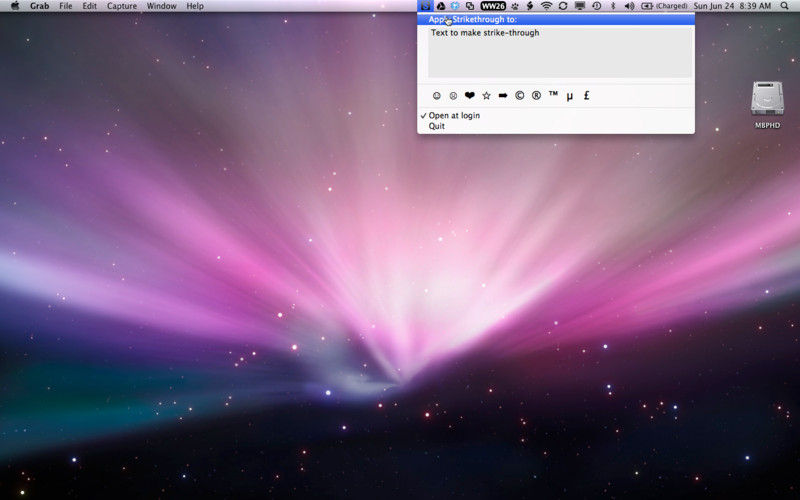Open the Capture menu
Screen dimensions: 800x500
[x=121, y=6]
